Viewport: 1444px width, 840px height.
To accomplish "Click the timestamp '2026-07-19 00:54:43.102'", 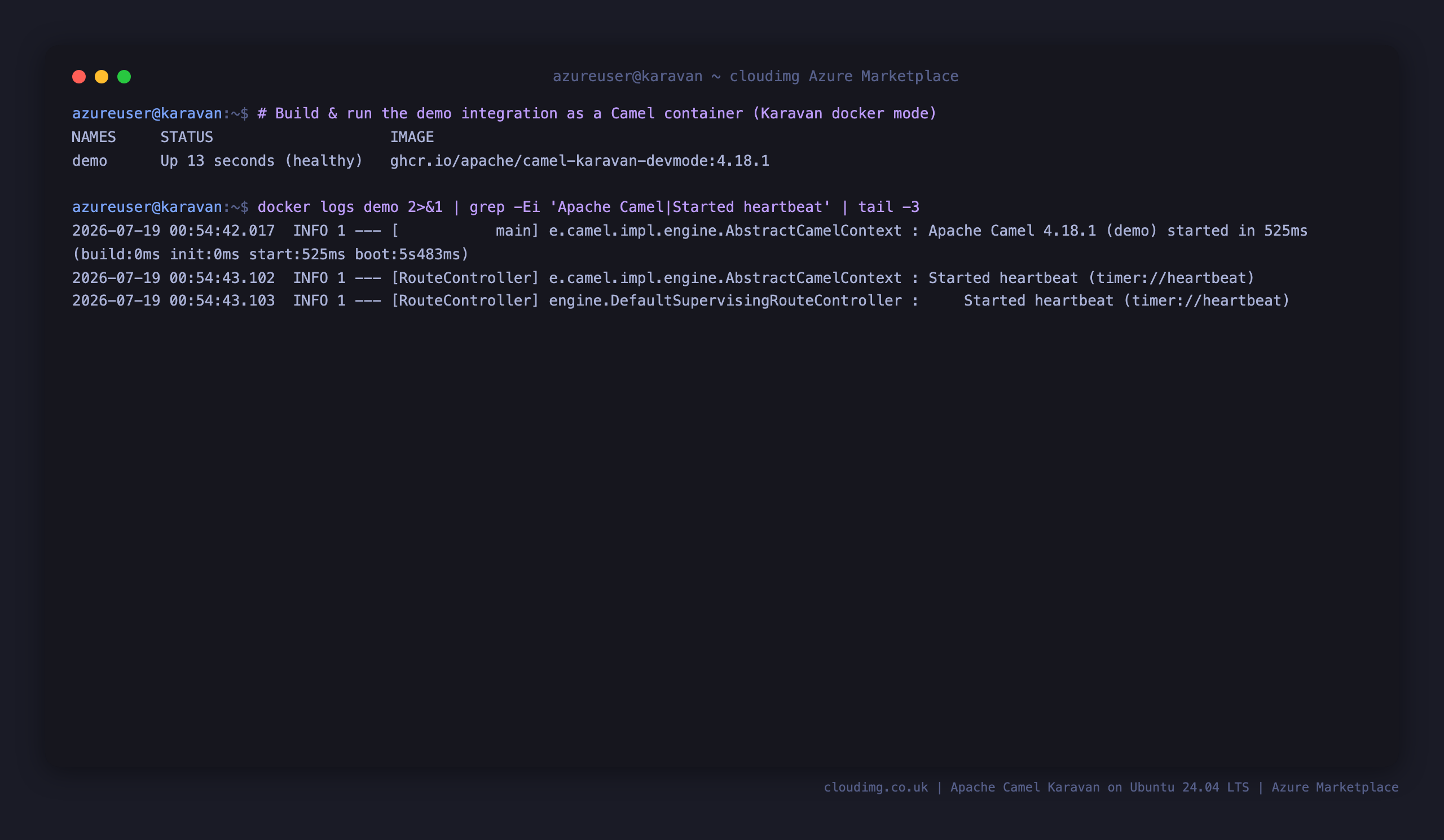I will (x=174, y=278).
